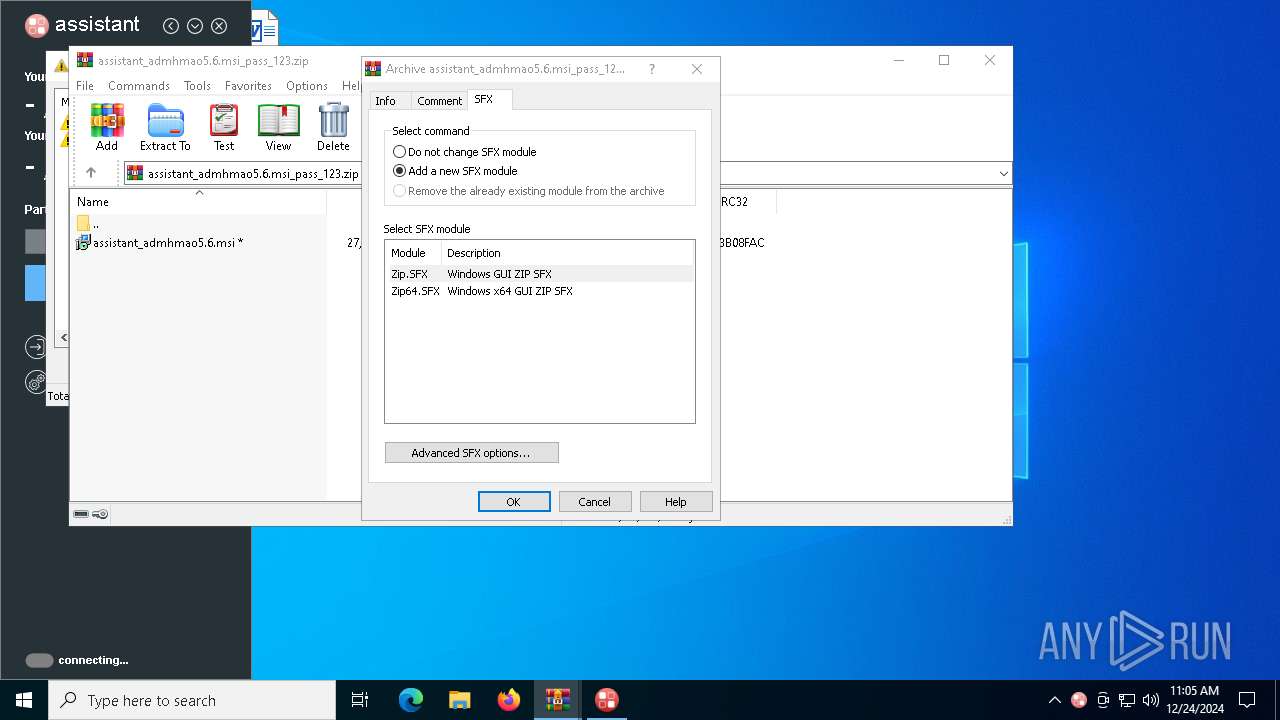Open the Favorites menu
1280x720 pixels.
248,86
